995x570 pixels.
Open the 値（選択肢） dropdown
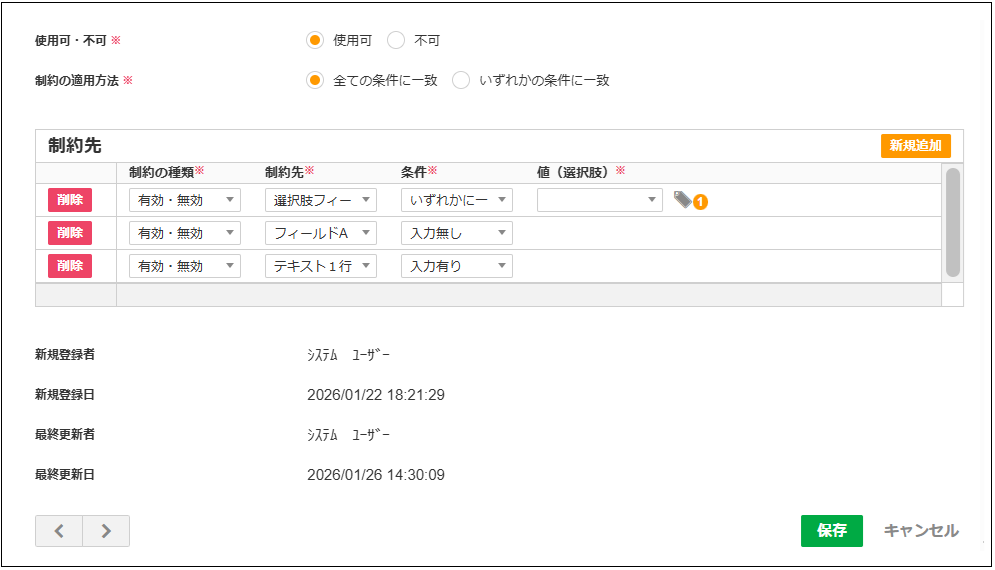tap(599, 200)
